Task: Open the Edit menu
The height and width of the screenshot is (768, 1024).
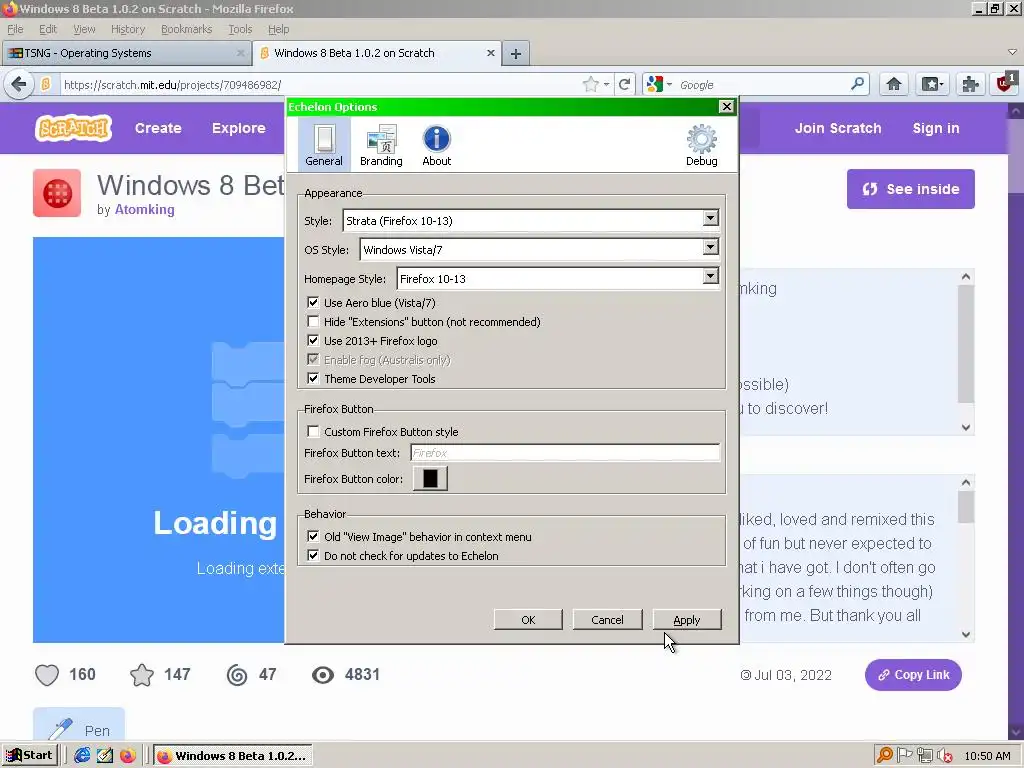Action: (x=48, y=29)
